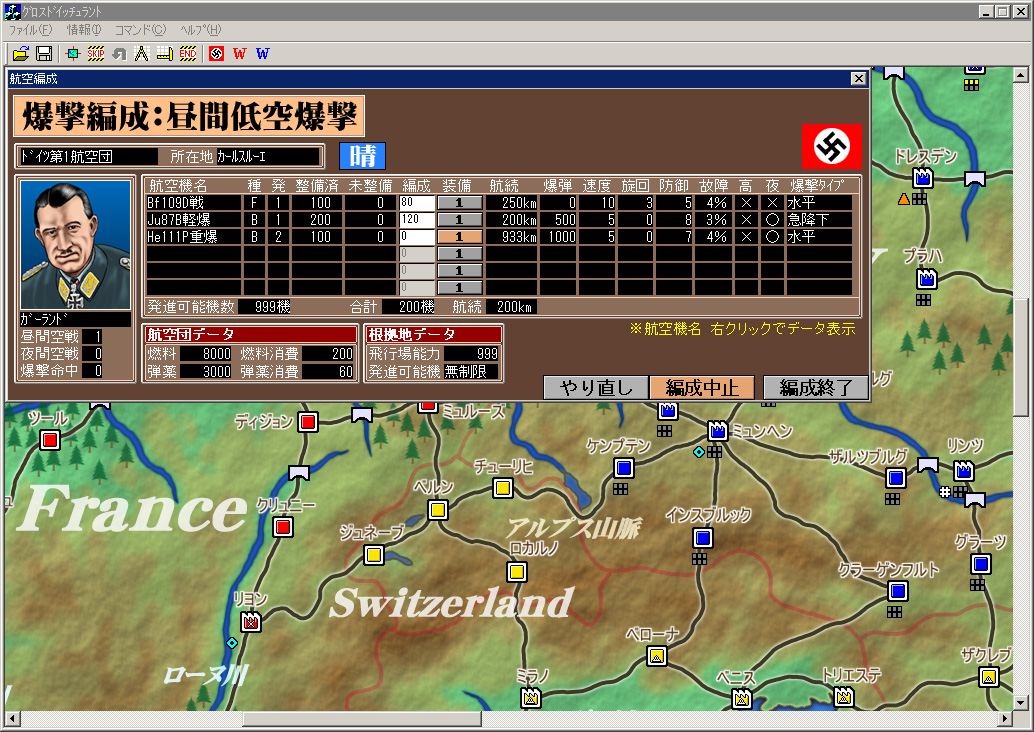Select the blue ケンプテン city marker
Viewport: 1034px width, 732px height.
pos(624,468)
